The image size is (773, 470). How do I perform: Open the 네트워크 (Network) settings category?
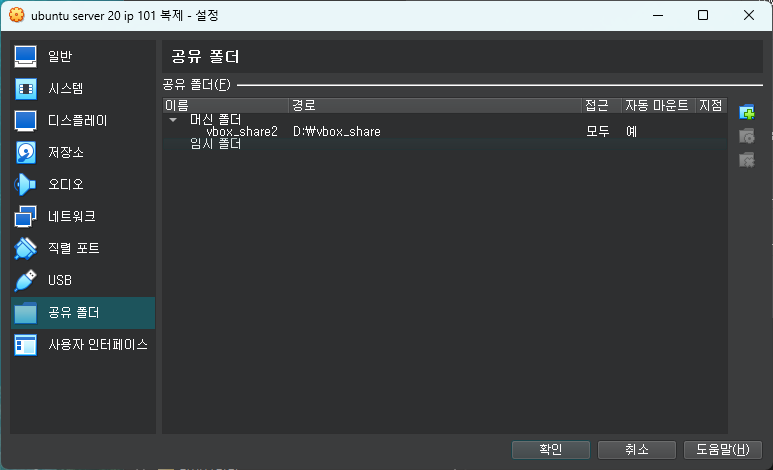pyautogui.click(x=83, y=217)
